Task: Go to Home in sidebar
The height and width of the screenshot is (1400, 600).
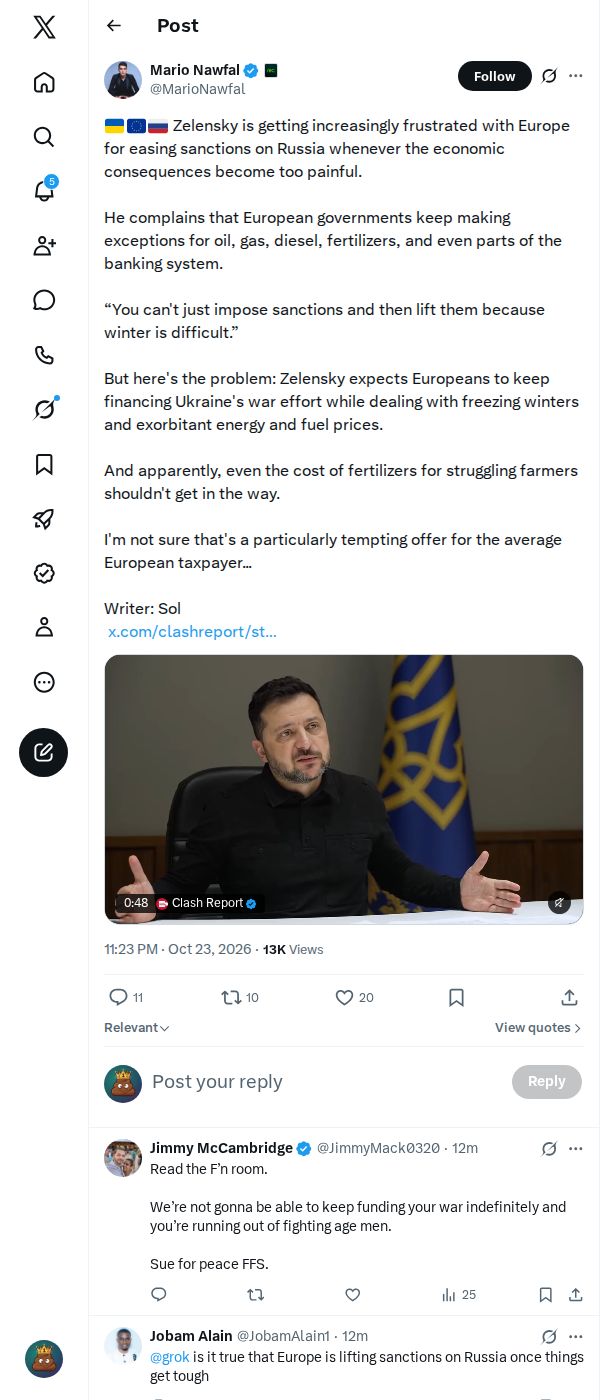Action: pyautogui.click(x=44, y=82)
